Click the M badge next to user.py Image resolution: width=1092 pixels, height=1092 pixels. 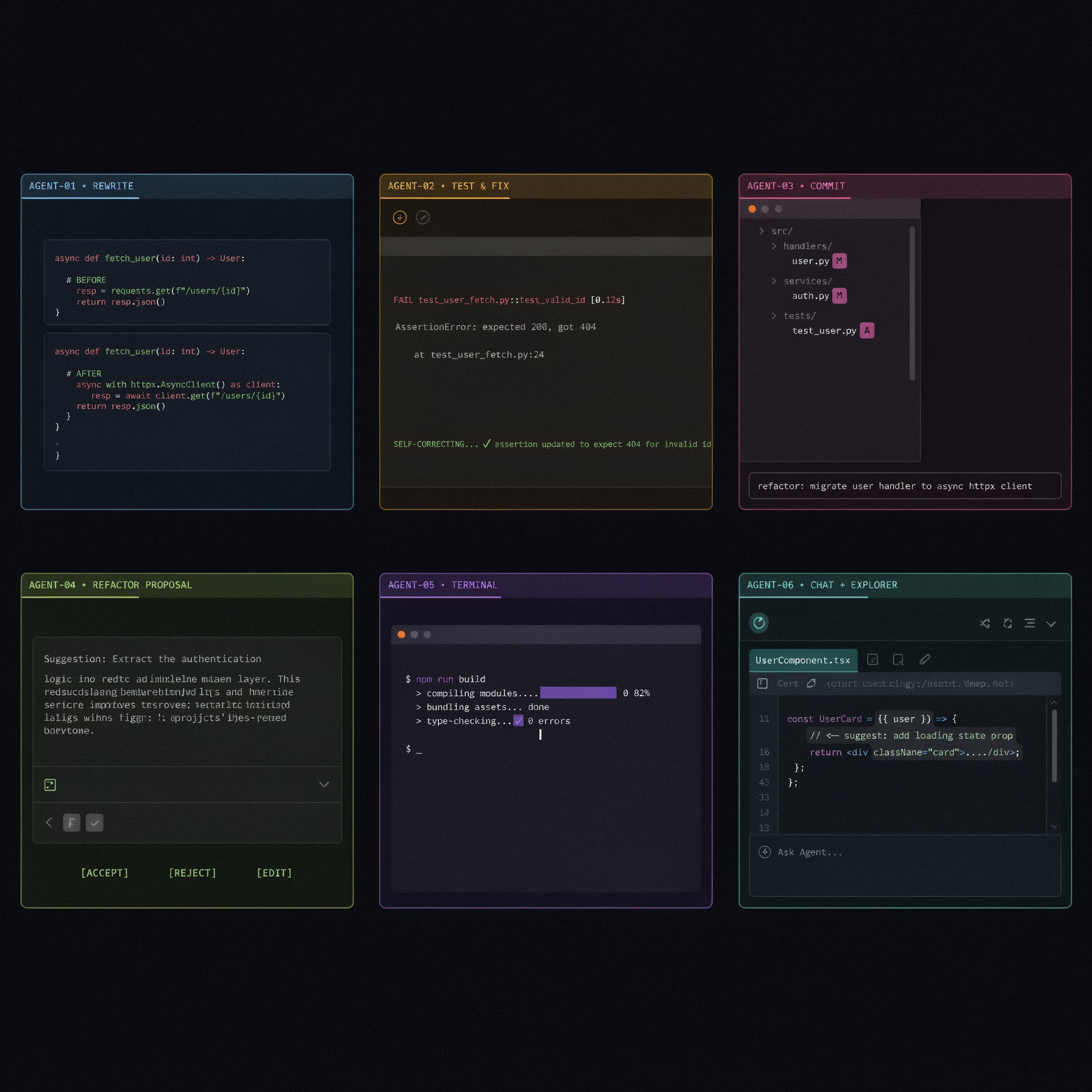[839, 261]
